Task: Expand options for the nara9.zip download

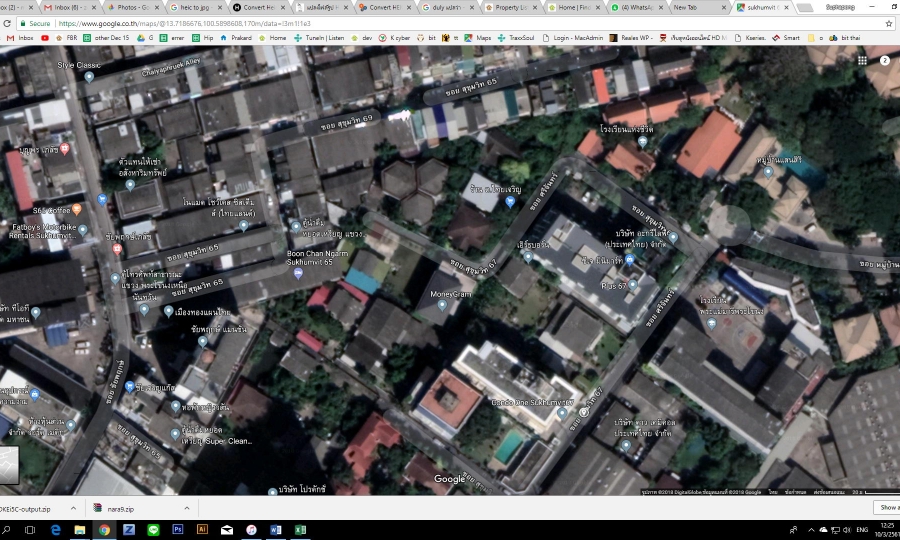Action: [x=187, y=508]
